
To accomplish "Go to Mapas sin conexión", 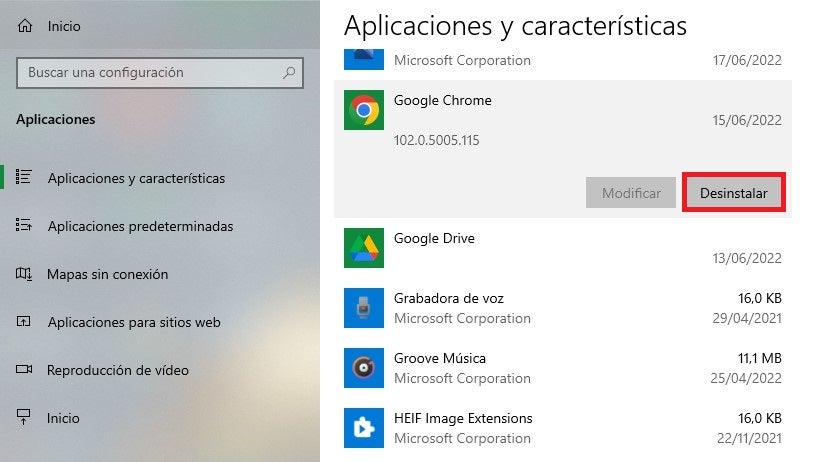I will tap(107, 274).
